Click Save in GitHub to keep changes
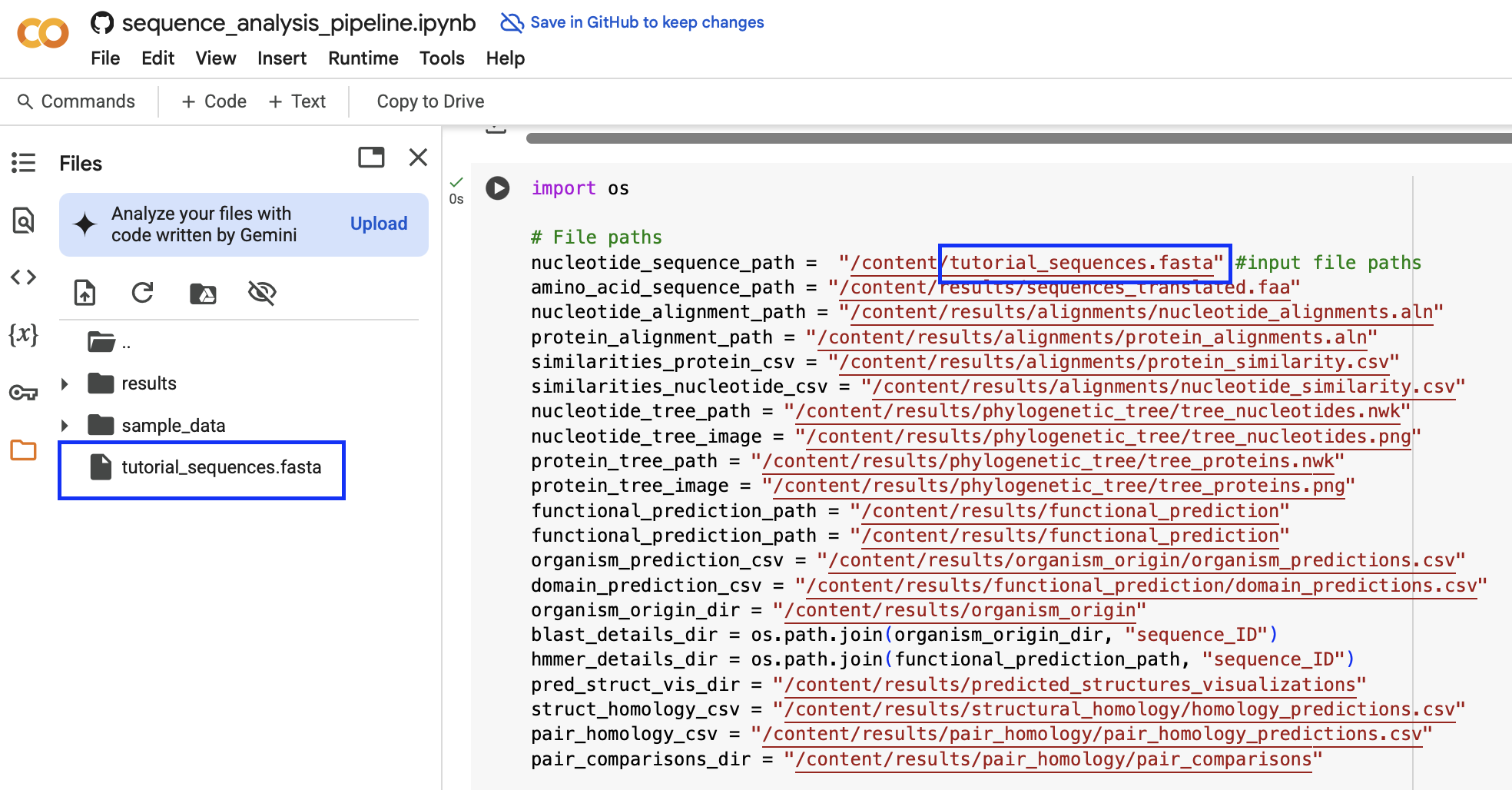The height and width of the screenshot is (790, 1512). (x=644, y=22)
